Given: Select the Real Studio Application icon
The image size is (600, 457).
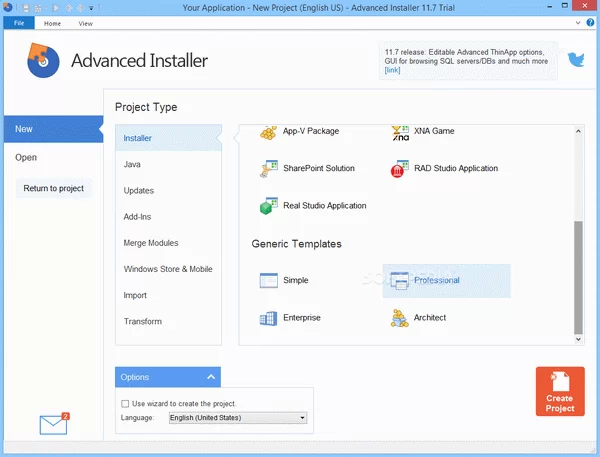Looking at the screenshot, I should 268,206.
